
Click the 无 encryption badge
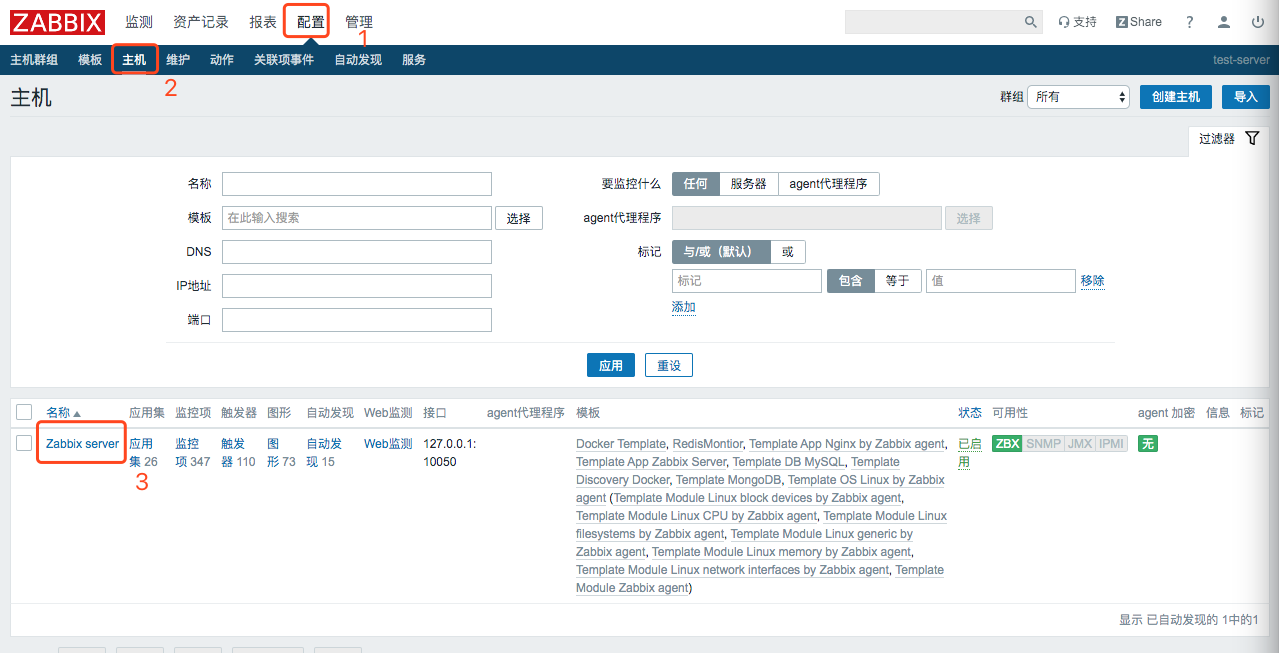pyautogui.click(x=1147, y=444)
